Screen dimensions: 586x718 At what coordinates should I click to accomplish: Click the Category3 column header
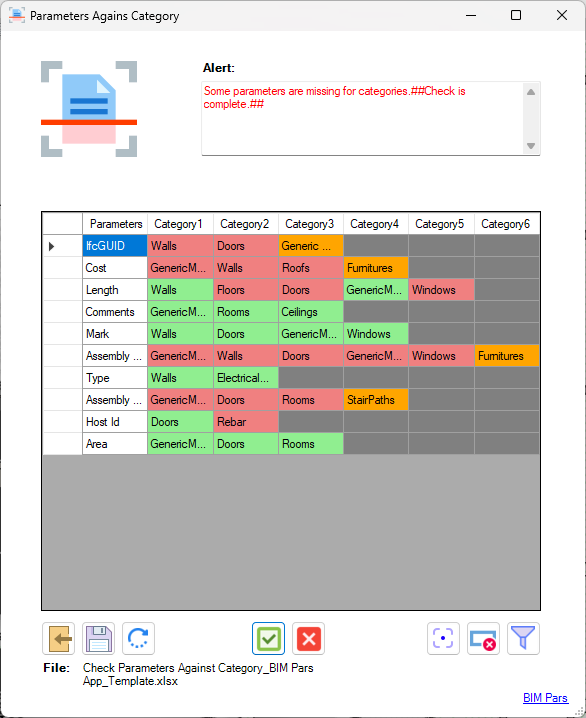pos(311,224)
